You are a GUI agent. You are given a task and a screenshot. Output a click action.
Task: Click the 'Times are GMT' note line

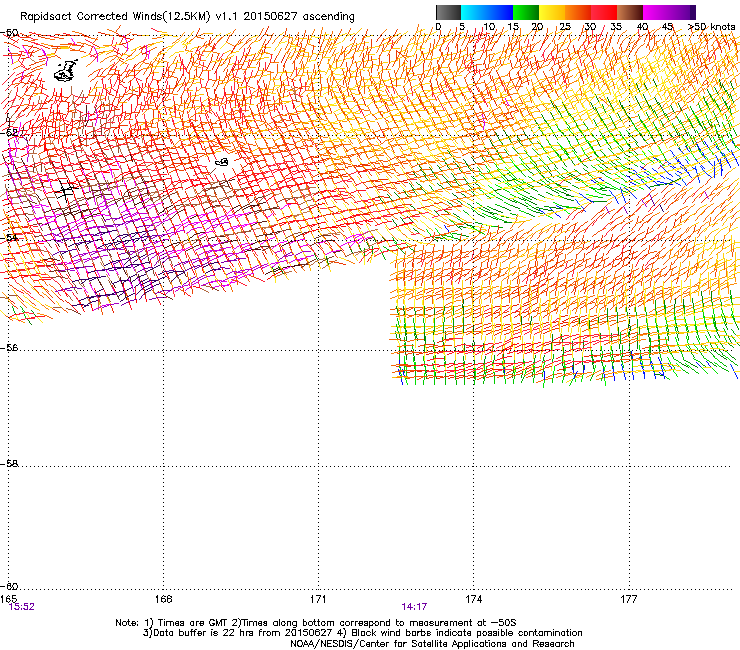tap(315, 623)
